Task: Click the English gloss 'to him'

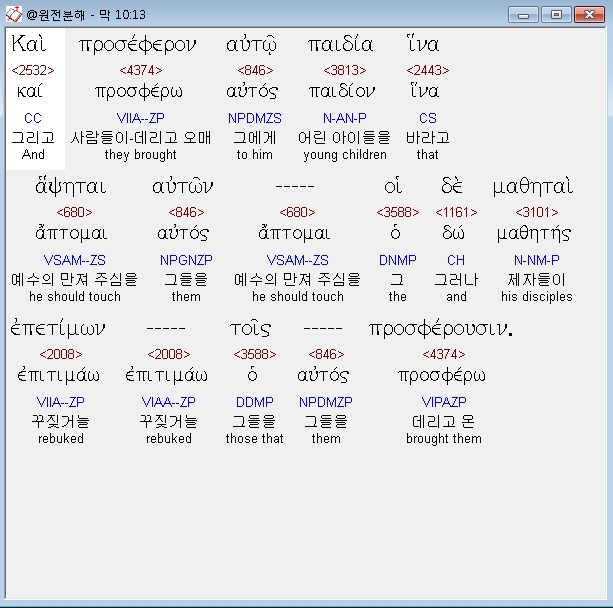Action: tap(255, 155)
